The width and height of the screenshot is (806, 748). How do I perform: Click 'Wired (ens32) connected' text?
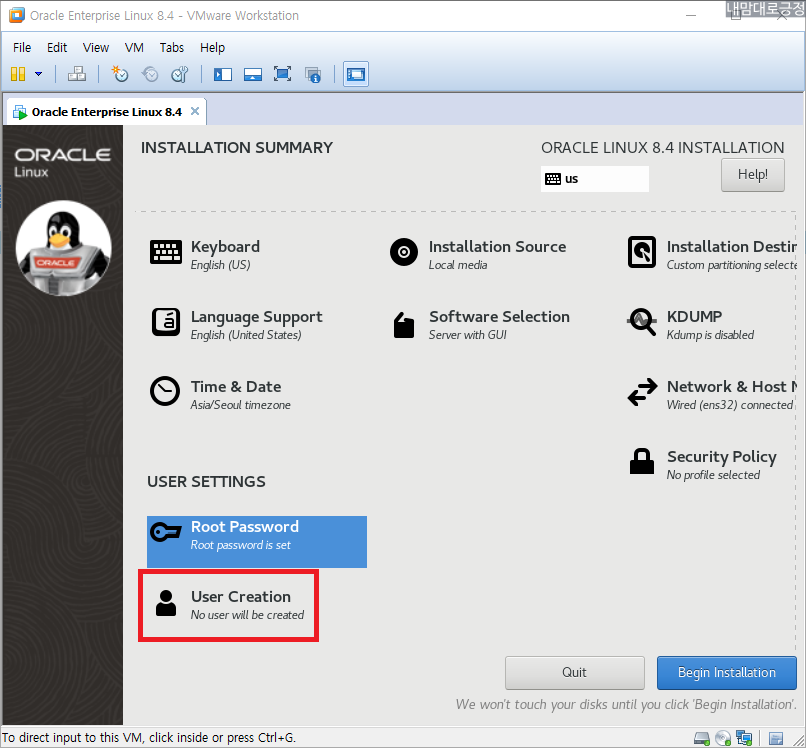730,405
